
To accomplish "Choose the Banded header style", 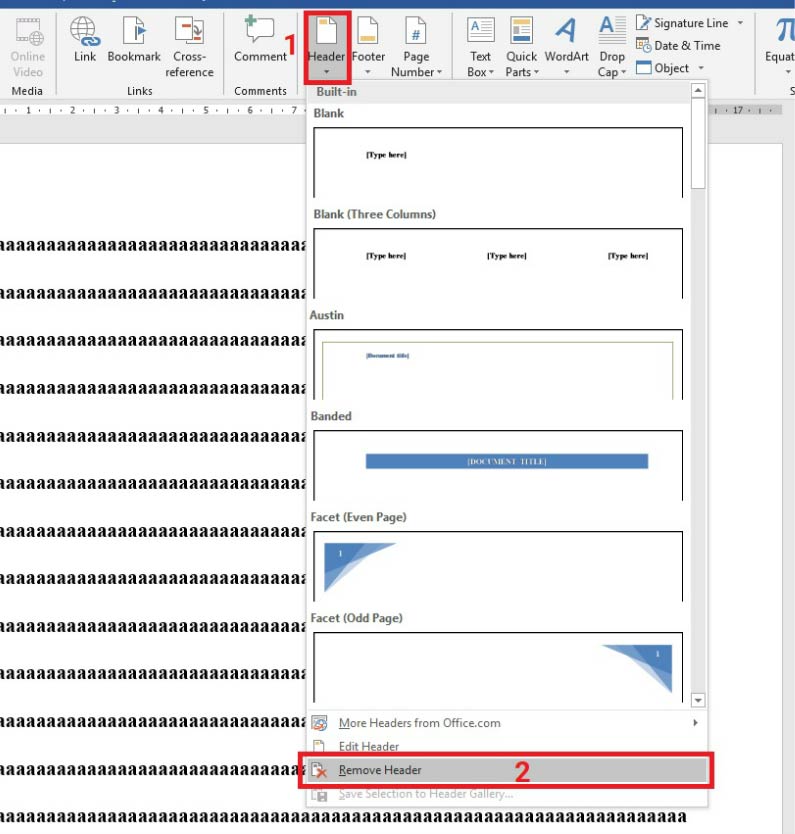I will coord(498,464).
